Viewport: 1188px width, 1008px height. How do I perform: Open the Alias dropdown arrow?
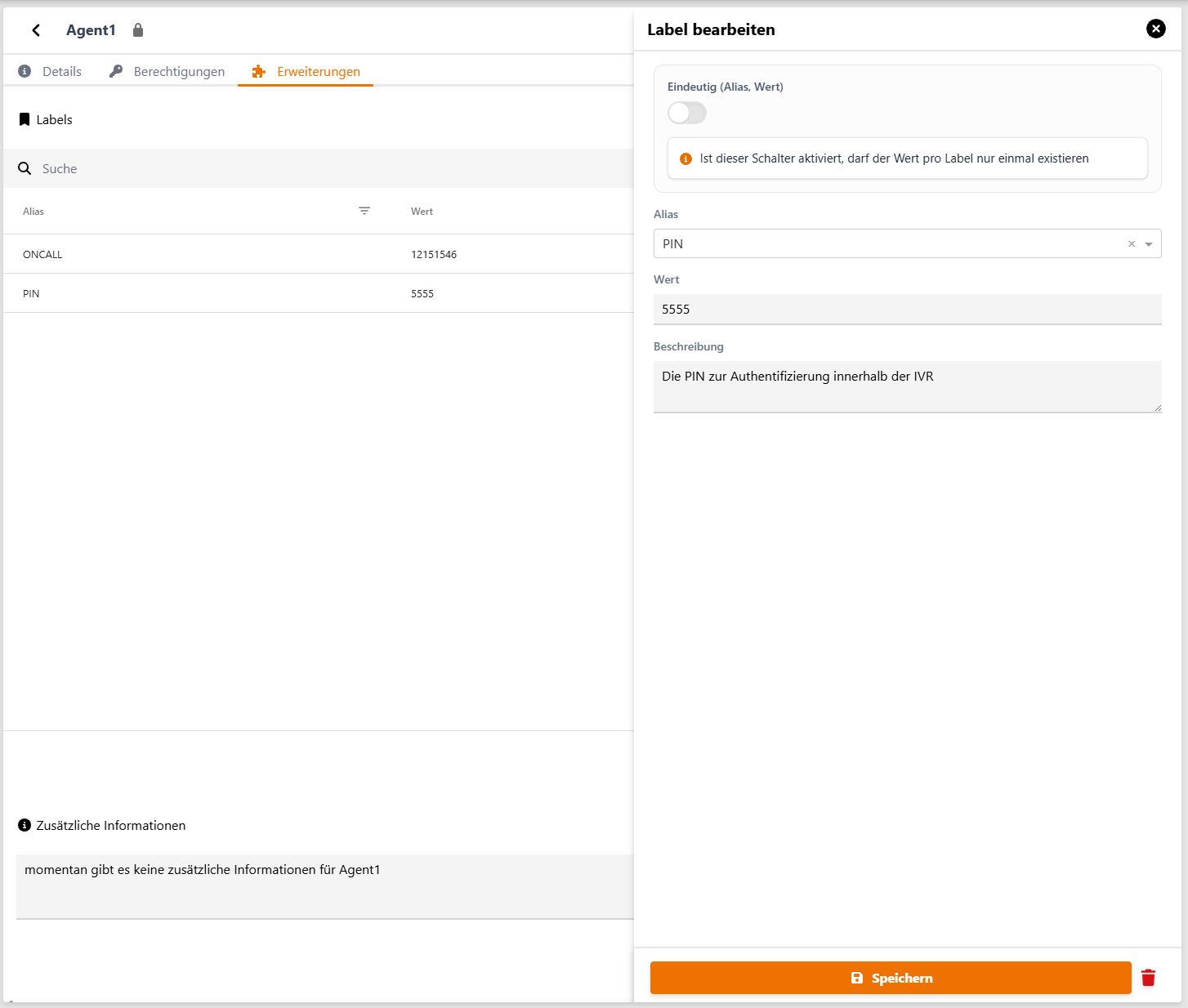(x=1149, y=244)
